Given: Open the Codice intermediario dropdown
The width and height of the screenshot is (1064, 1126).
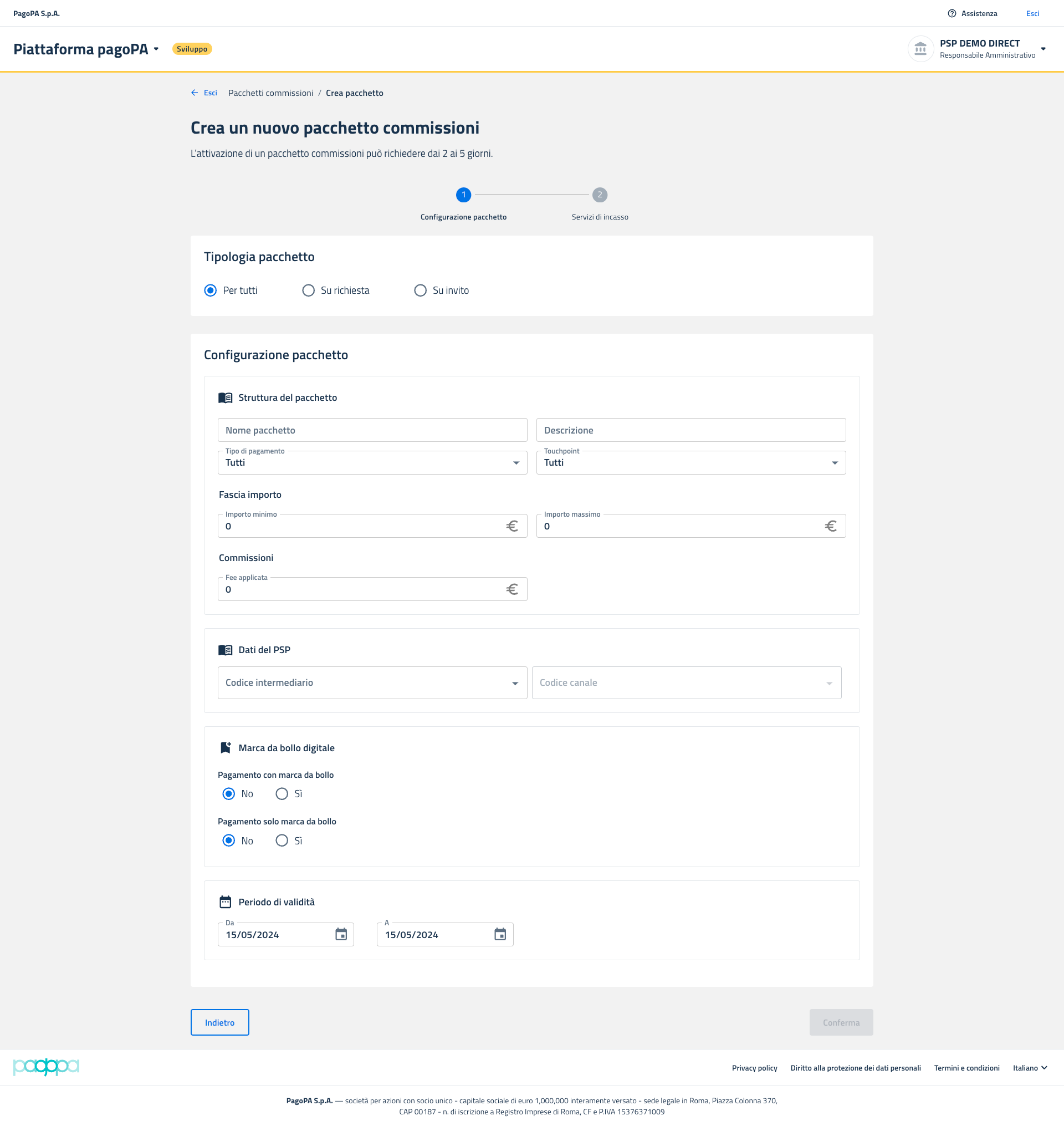Looking at the screenshot, I should (372, 682).
